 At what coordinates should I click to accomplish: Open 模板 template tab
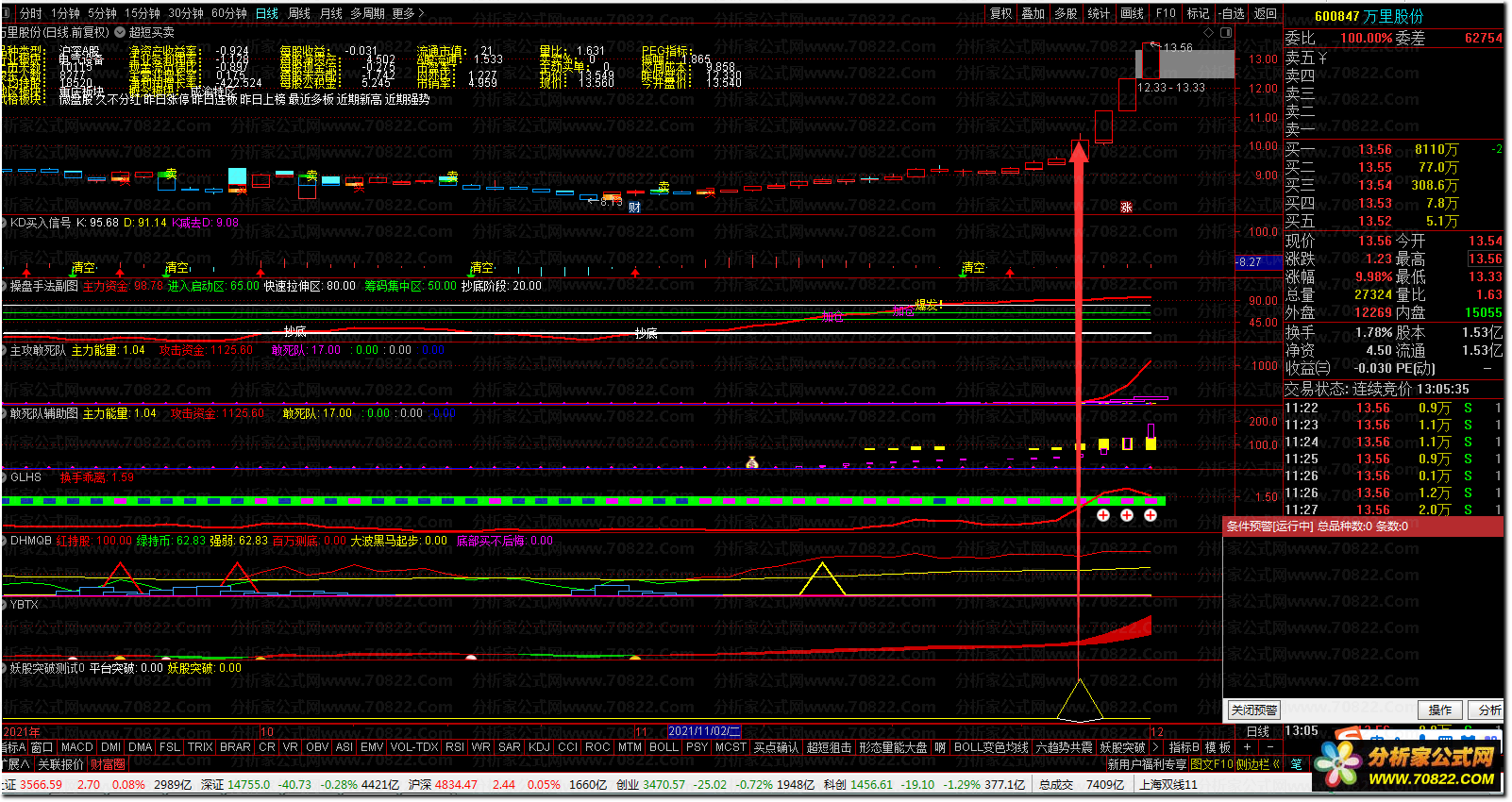pyautogui.click(x=1218, y=746)
